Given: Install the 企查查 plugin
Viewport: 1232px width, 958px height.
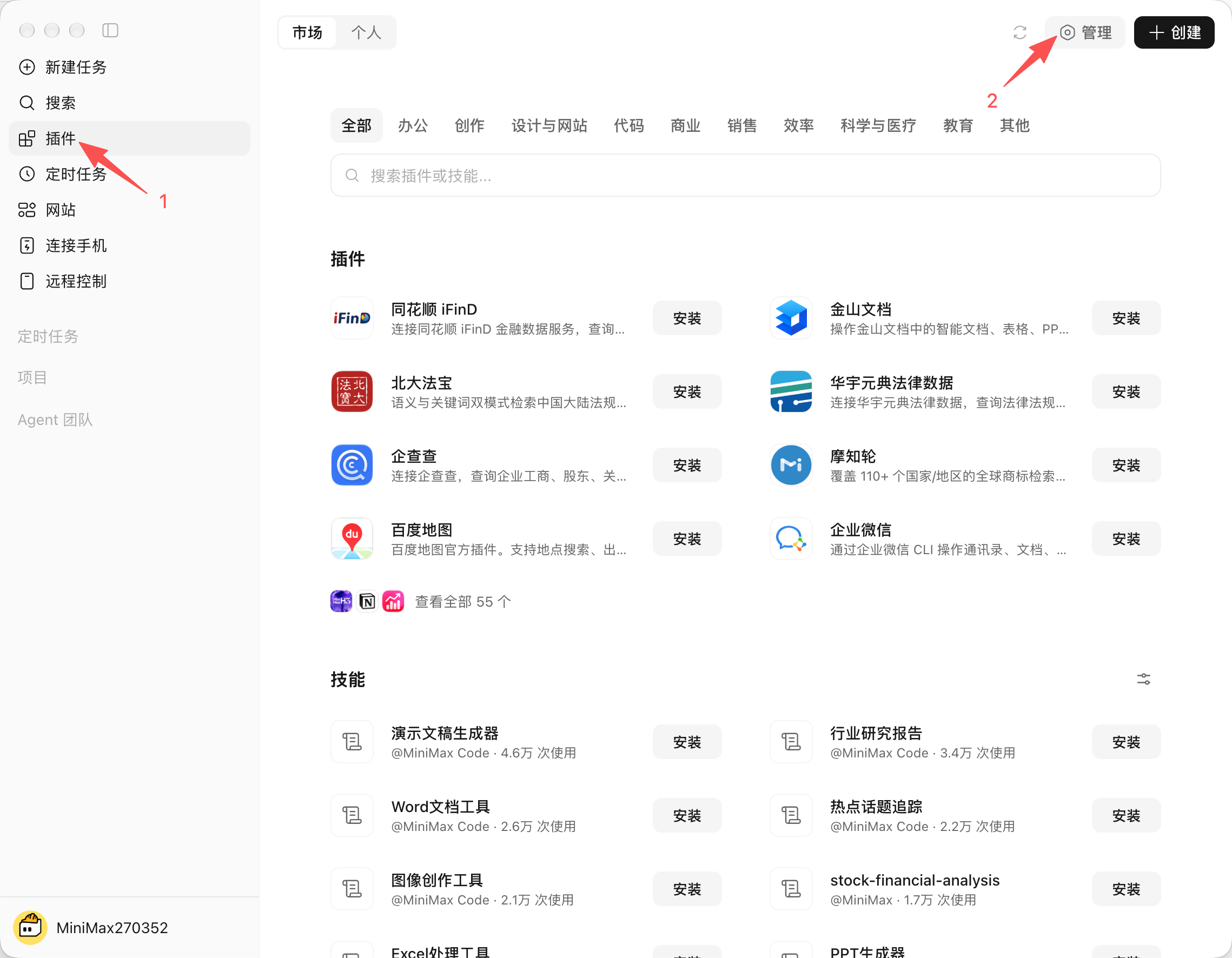Looking at the screenshot, I should [x=687, y=465].
